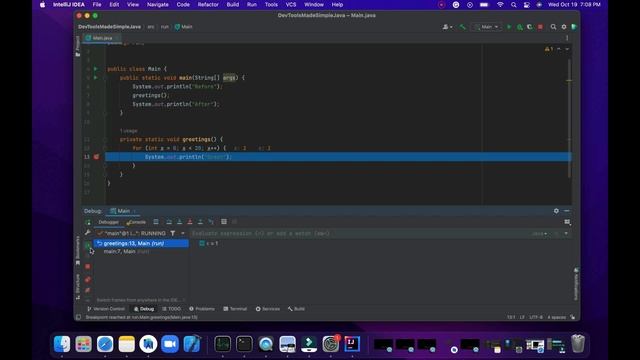Click Step Out icon in debugger toolbar
Viewport: 640px width, 360px height.
(x=200, y=222)
